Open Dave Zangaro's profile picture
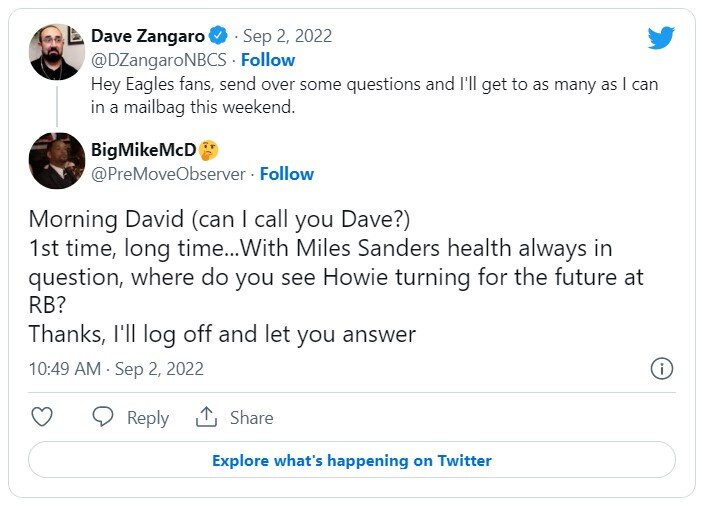 coord(57,52)
